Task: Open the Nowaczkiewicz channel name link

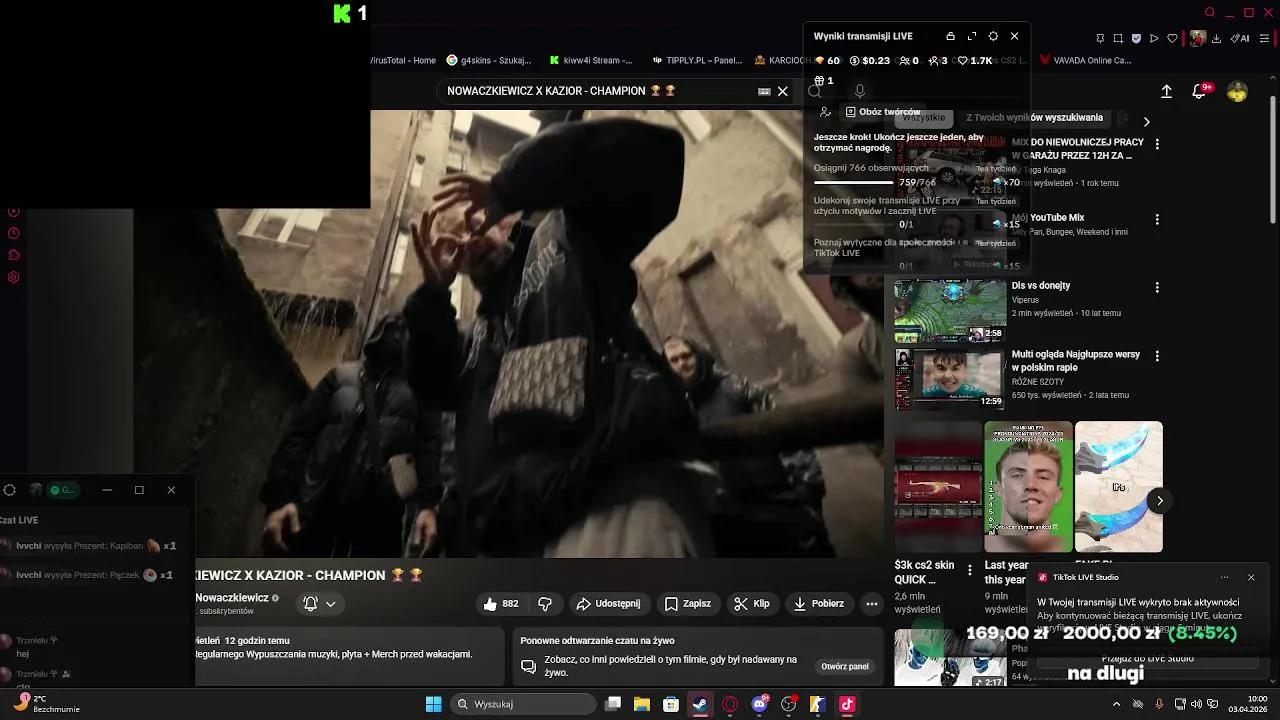Action: (x=232, y=598)
